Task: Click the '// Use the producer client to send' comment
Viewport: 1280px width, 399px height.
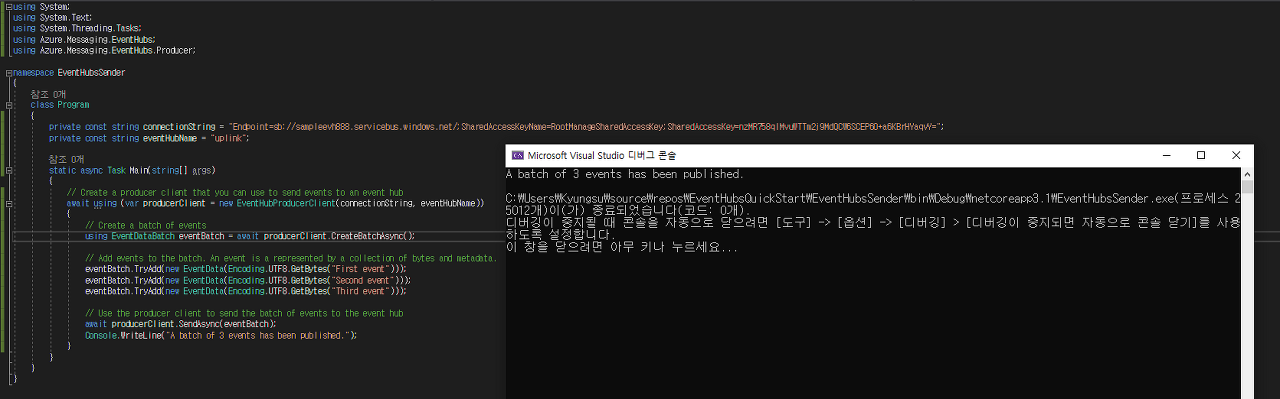Action: click(244, 313)
